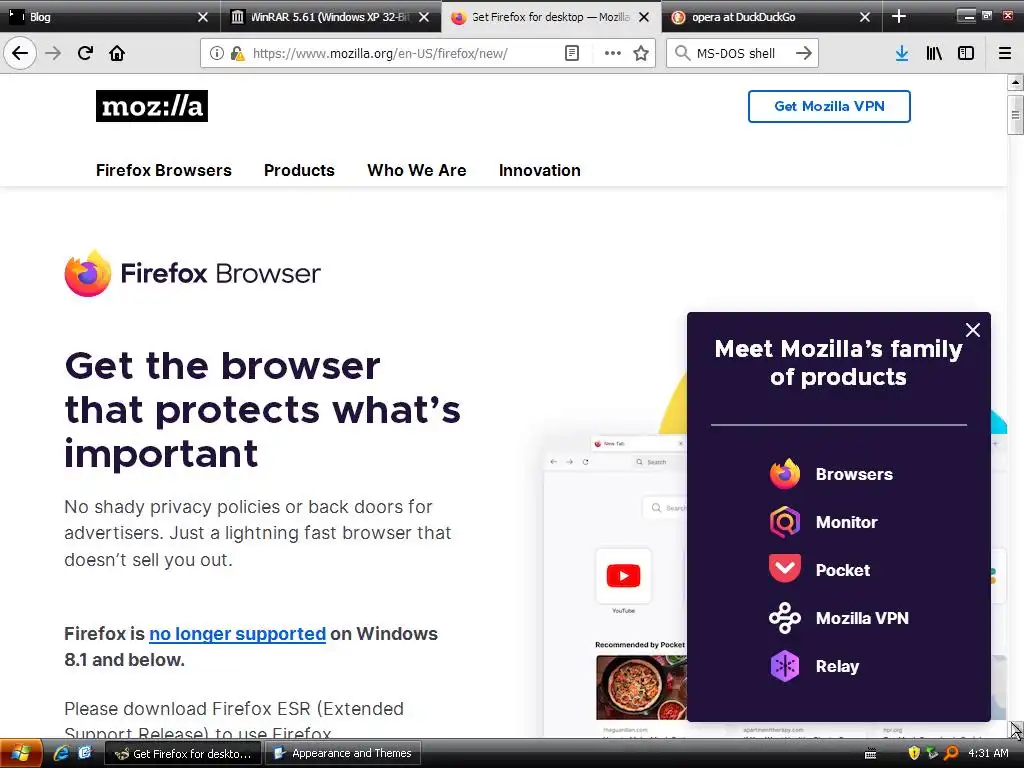Toggle the sidebars button
The height and width of the screenshot is (768, 1024).
(966, 53)
